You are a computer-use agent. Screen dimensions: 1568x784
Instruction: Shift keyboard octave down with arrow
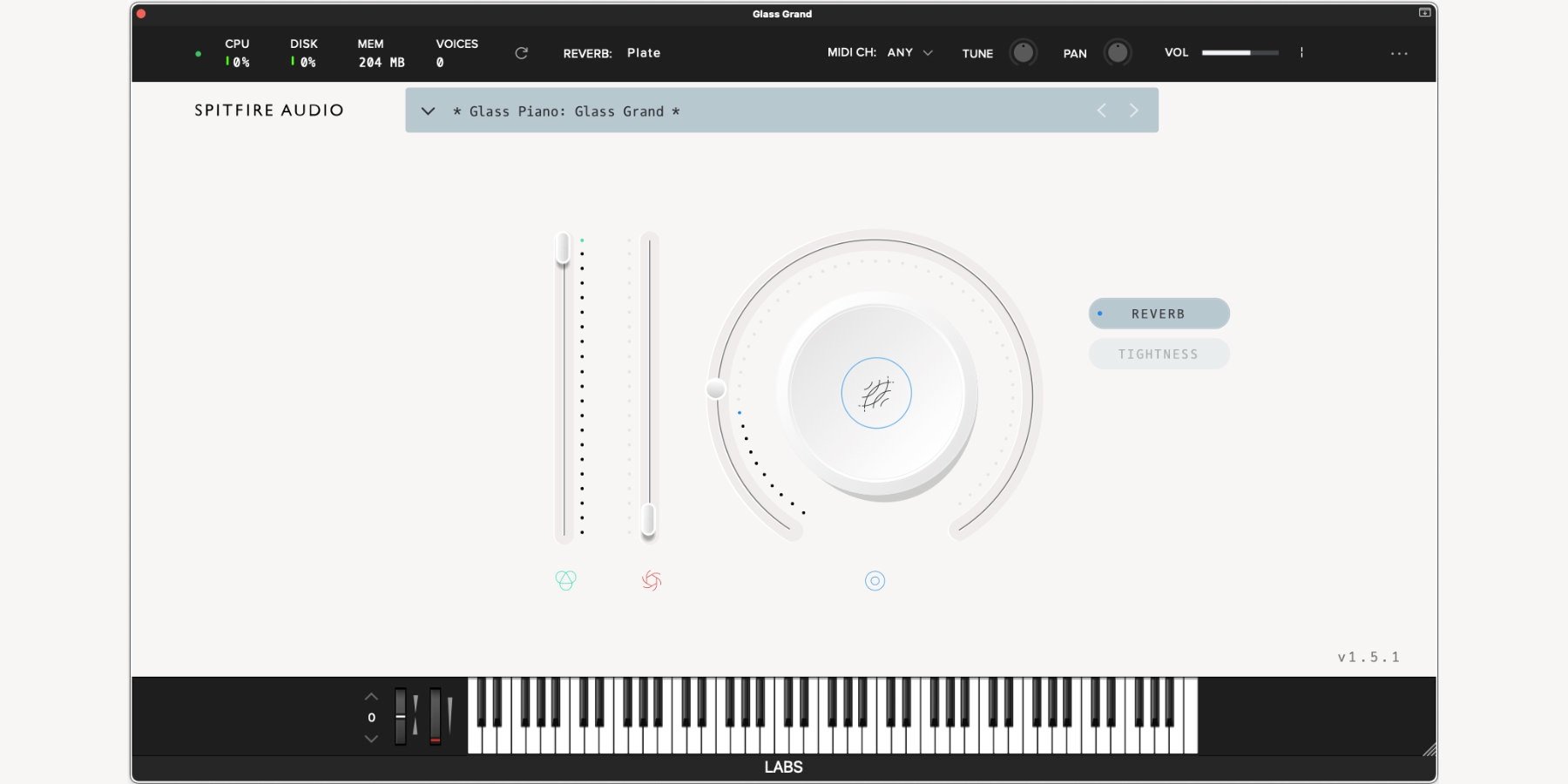[x=371, y=739]
